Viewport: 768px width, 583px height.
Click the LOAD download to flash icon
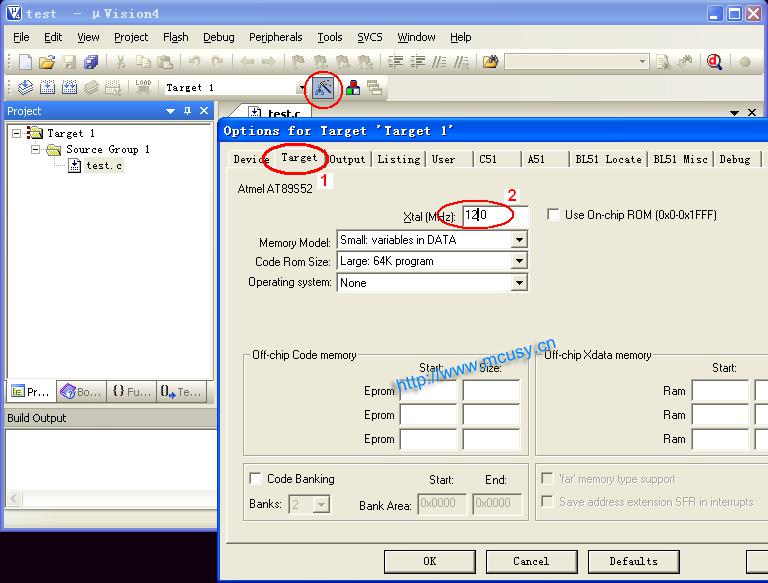[x=143, y=87]
